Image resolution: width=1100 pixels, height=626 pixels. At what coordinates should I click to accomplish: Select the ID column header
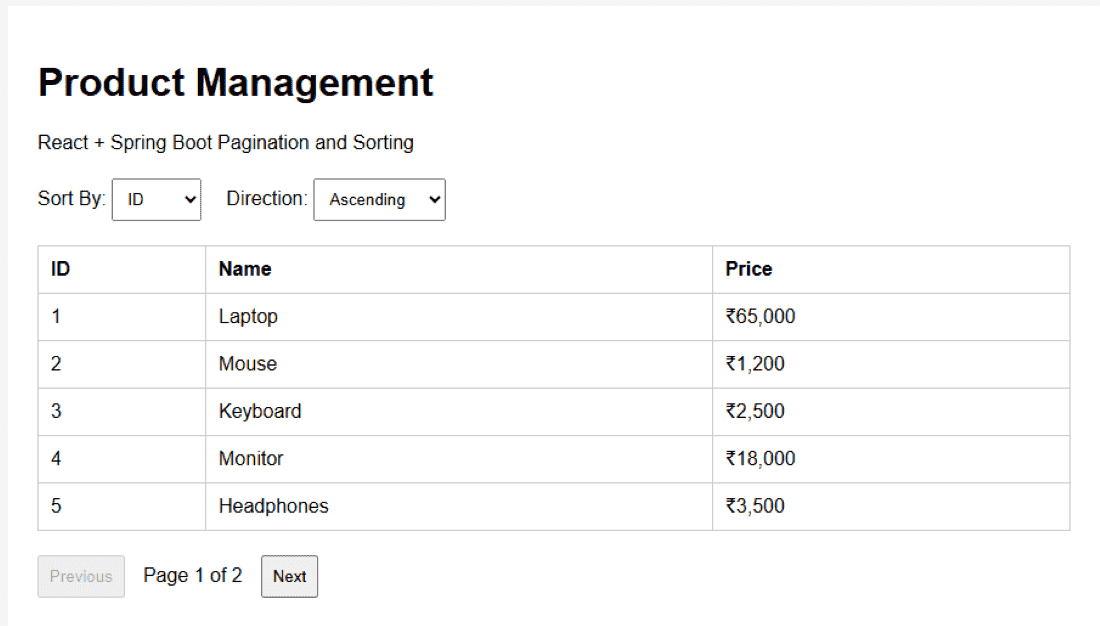click(122, 269)
